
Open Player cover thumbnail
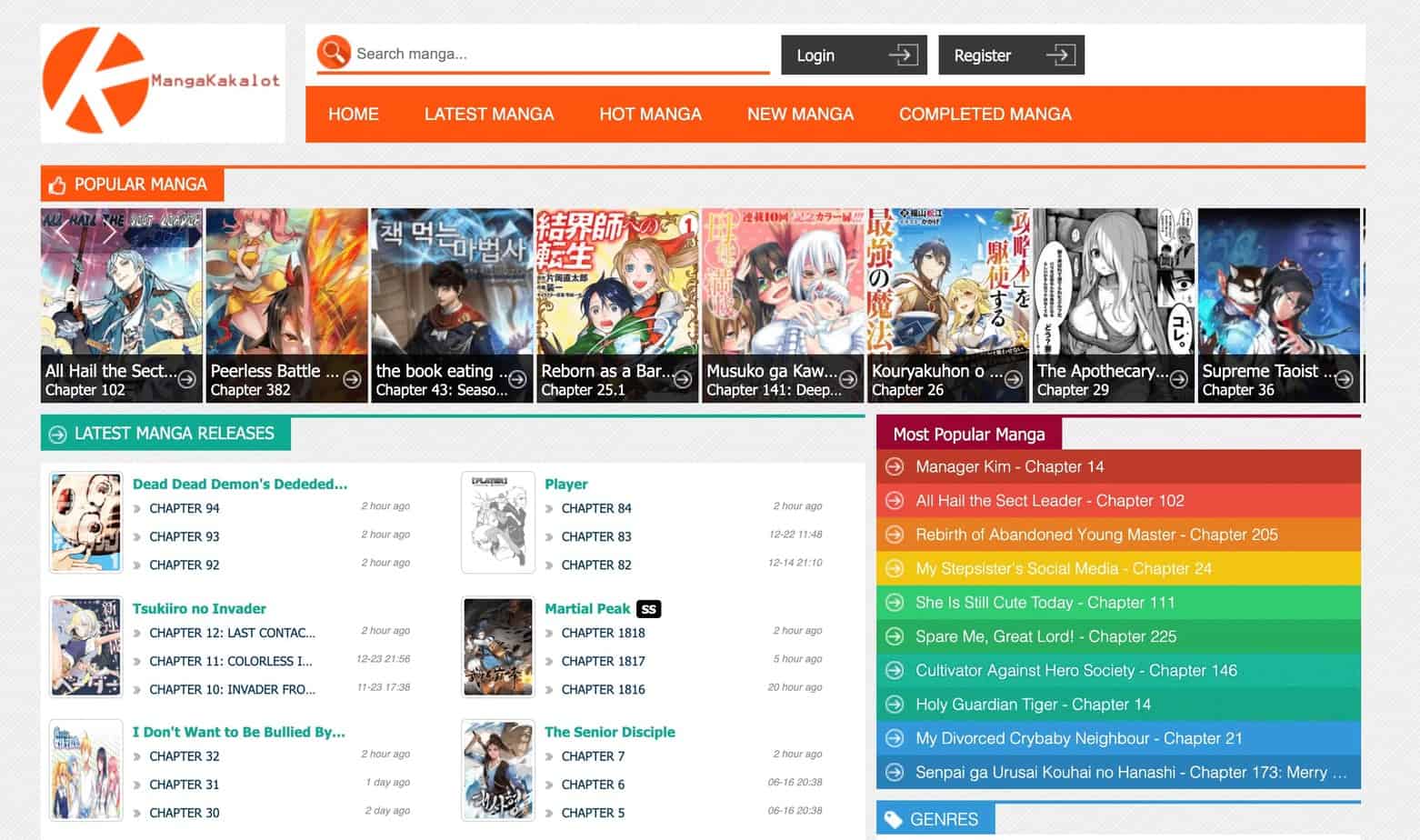pos(497,523)
